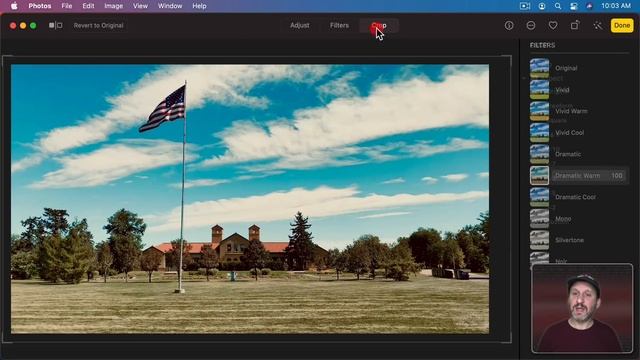Open the Window menu
The image size is (640, 360).
click(170, 6)
